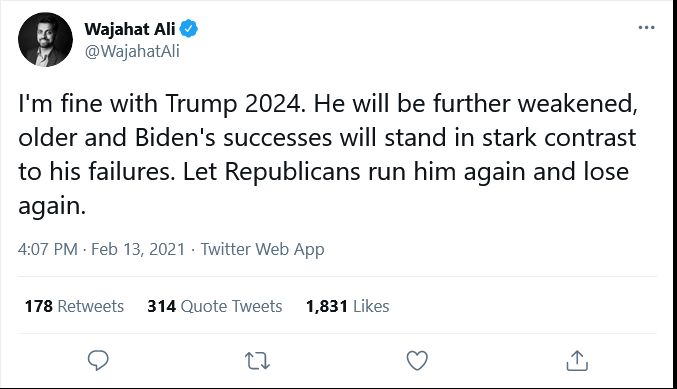Show the 1,831 Likes list

[x=348, y=306]
